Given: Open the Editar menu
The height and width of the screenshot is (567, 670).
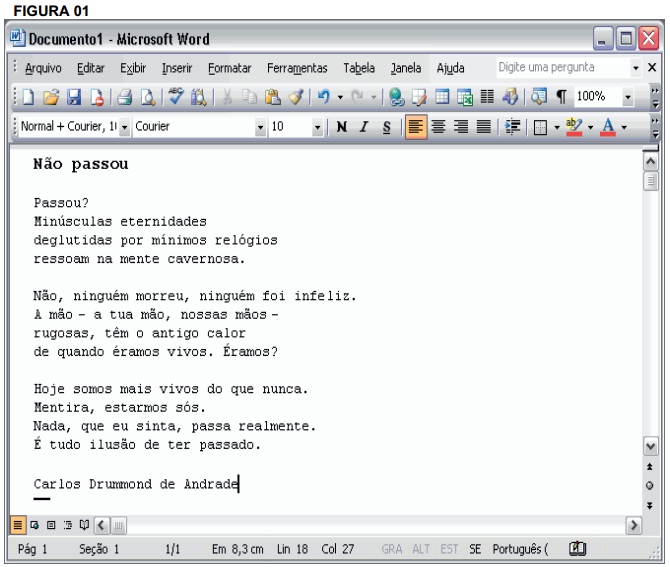Looking at the screenshot, I should click(91, 68).
